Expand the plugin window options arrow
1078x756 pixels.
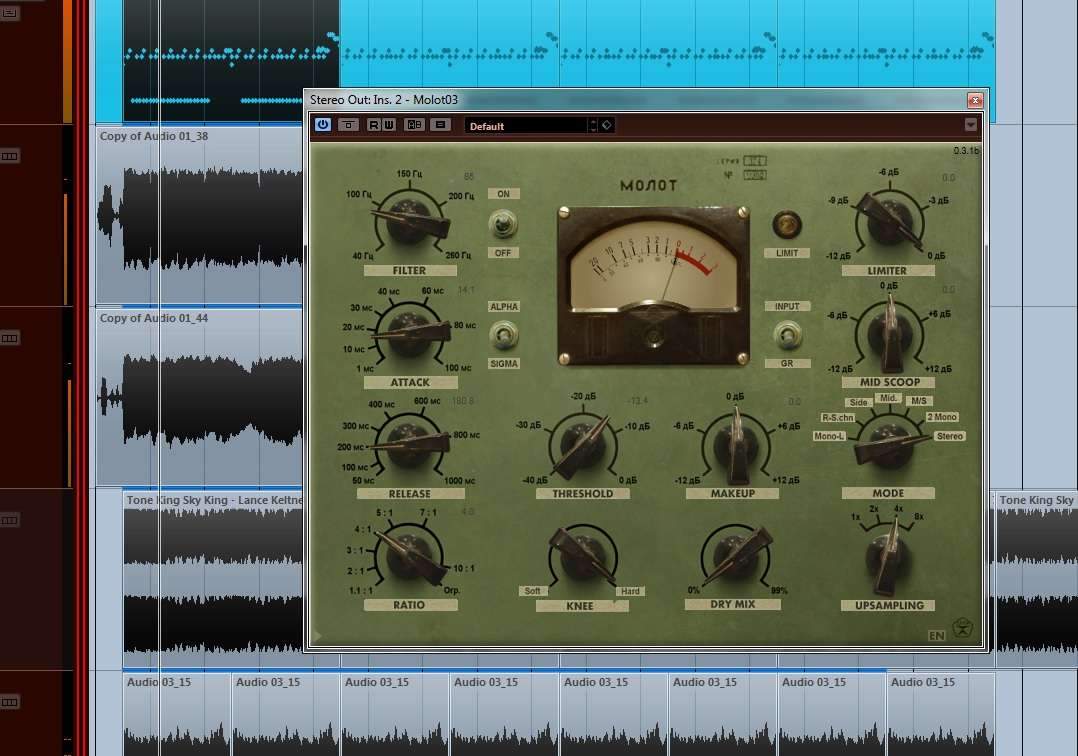(x=970, y=124)
